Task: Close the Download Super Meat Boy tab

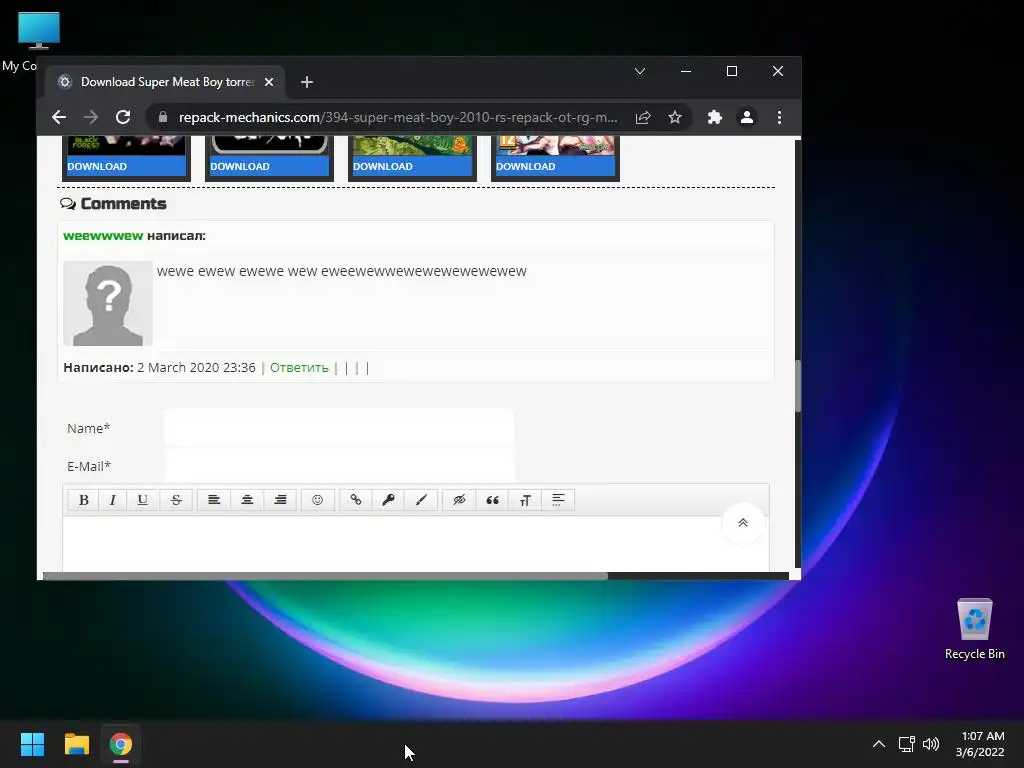Action: [x=269, y=82]
